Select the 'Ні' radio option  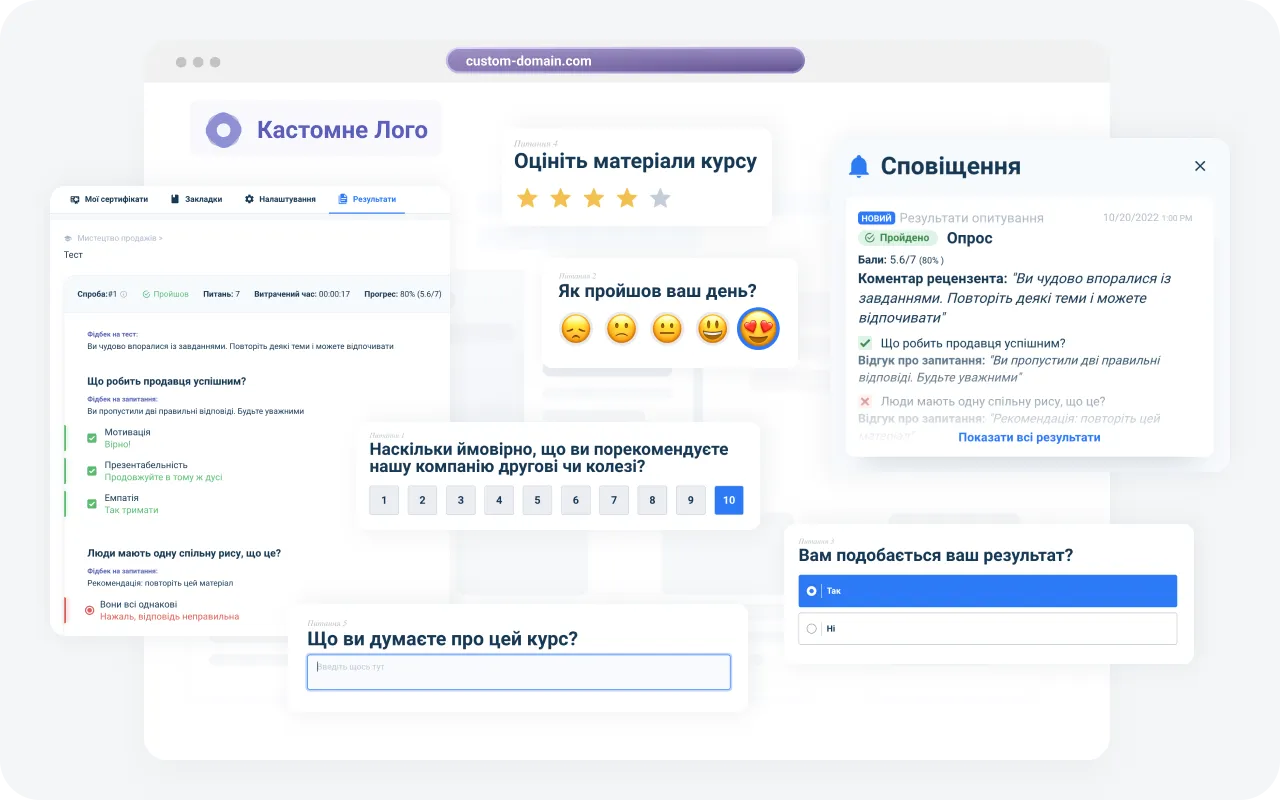pyautogui.click(x=811, y=629)
